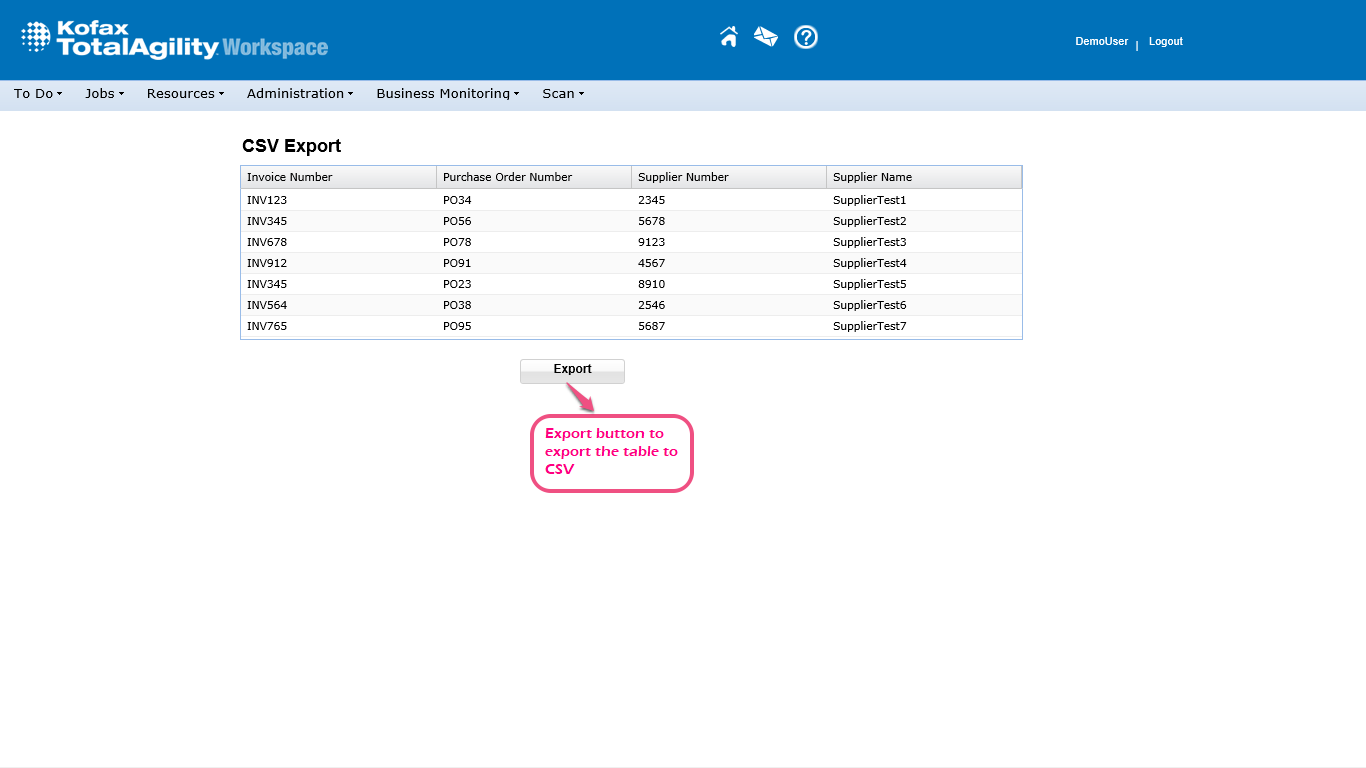Viewport: 1366px width, 768px height.
Task: Sort by Purchase Order Number column
Action: coord(507,177)
